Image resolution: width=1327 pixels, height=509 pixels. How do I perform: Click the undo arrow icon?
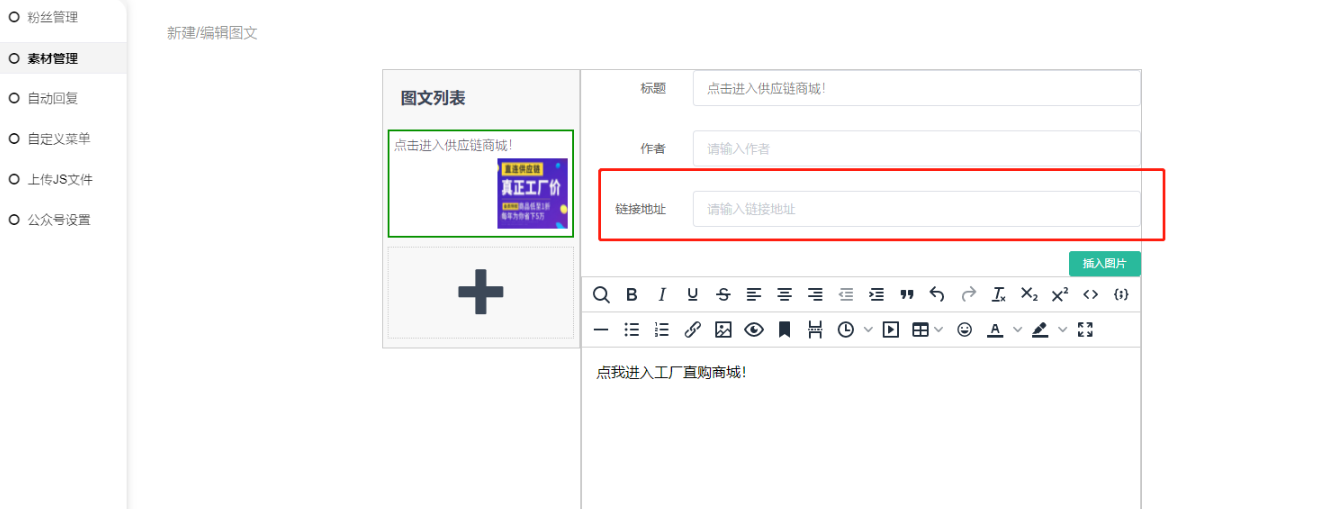point(937,294)
